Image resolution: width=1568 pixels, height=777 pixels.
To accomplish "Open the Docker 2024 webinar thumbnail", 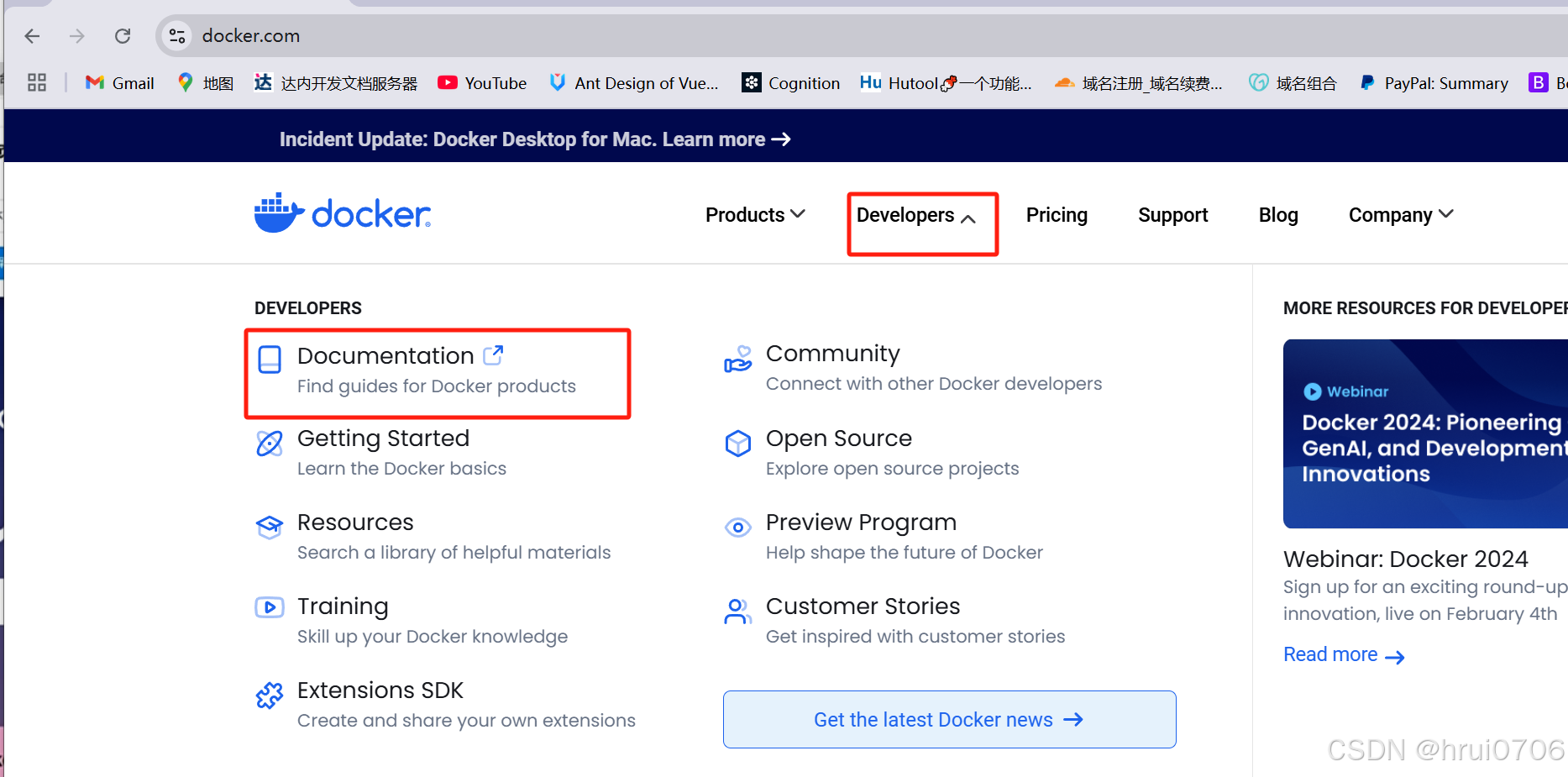I will click(x=1425, y=433).
